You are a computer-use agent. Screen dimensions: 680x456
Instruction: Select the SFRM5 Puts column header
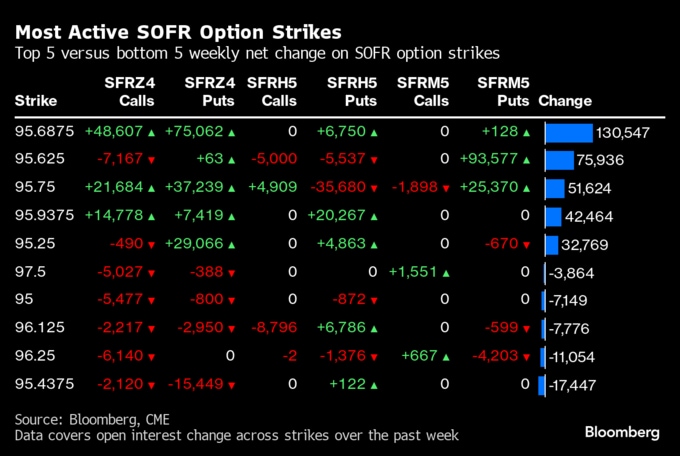coord(503,92)
